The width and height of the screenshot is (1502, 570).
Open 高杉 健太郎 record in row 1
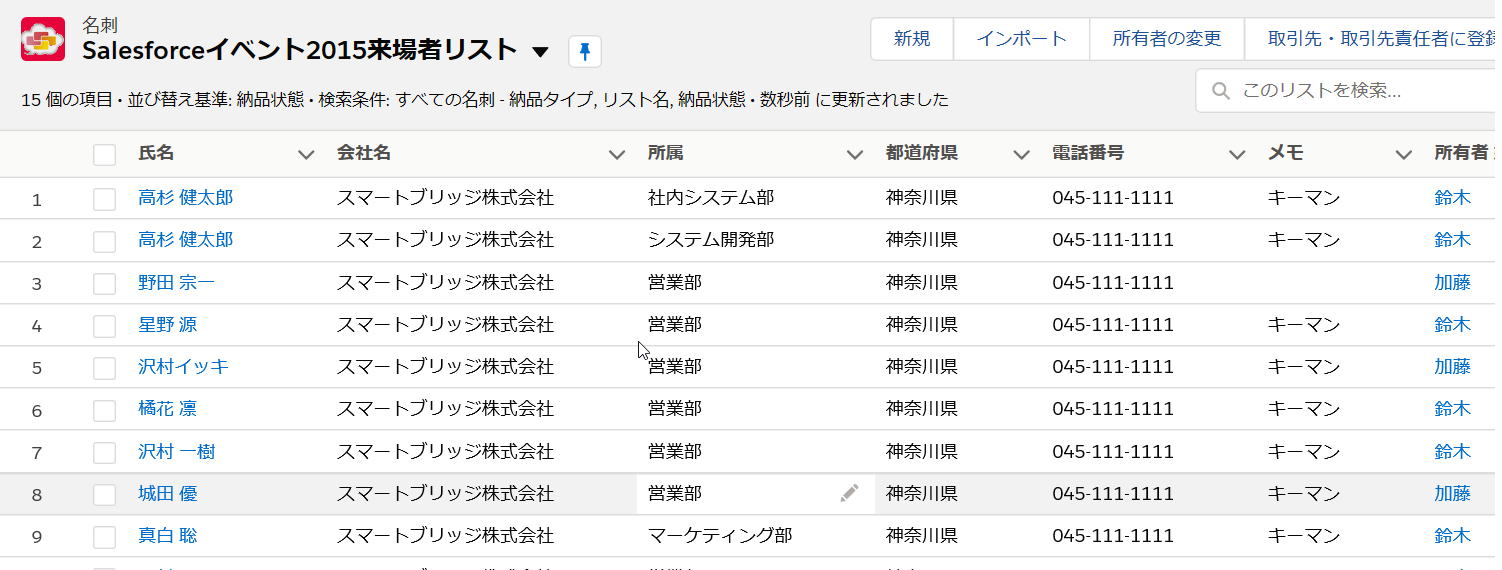pos(185,198)
